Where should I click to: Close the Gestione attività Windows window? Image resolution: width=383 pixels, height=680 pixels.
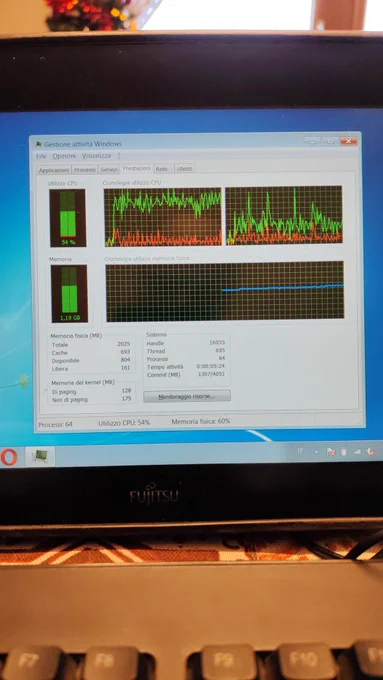click(348, 141)
